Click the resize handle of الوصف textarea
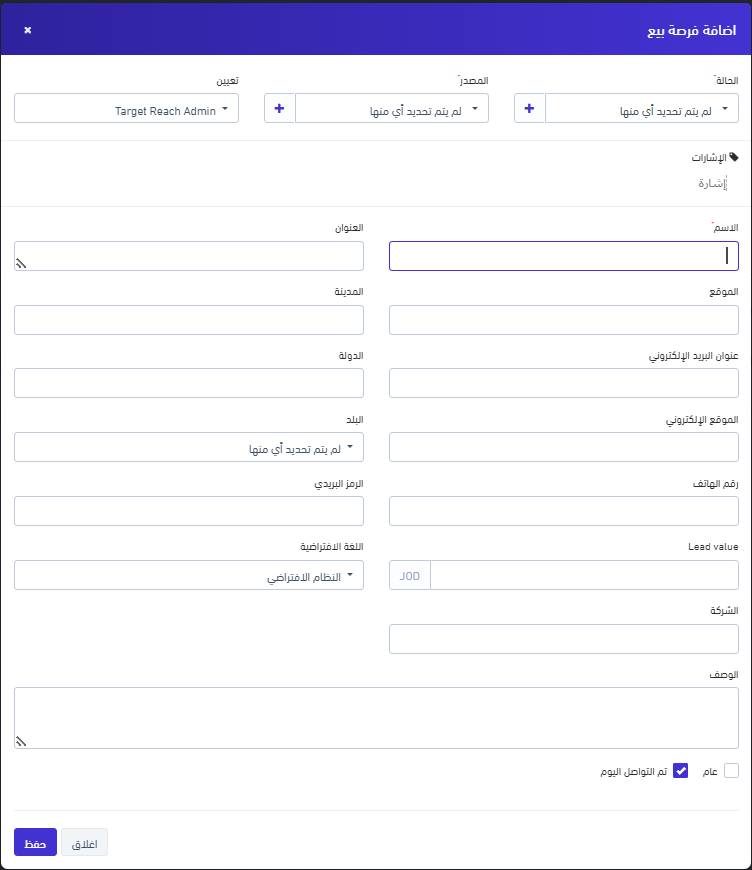 pos(21,741)
